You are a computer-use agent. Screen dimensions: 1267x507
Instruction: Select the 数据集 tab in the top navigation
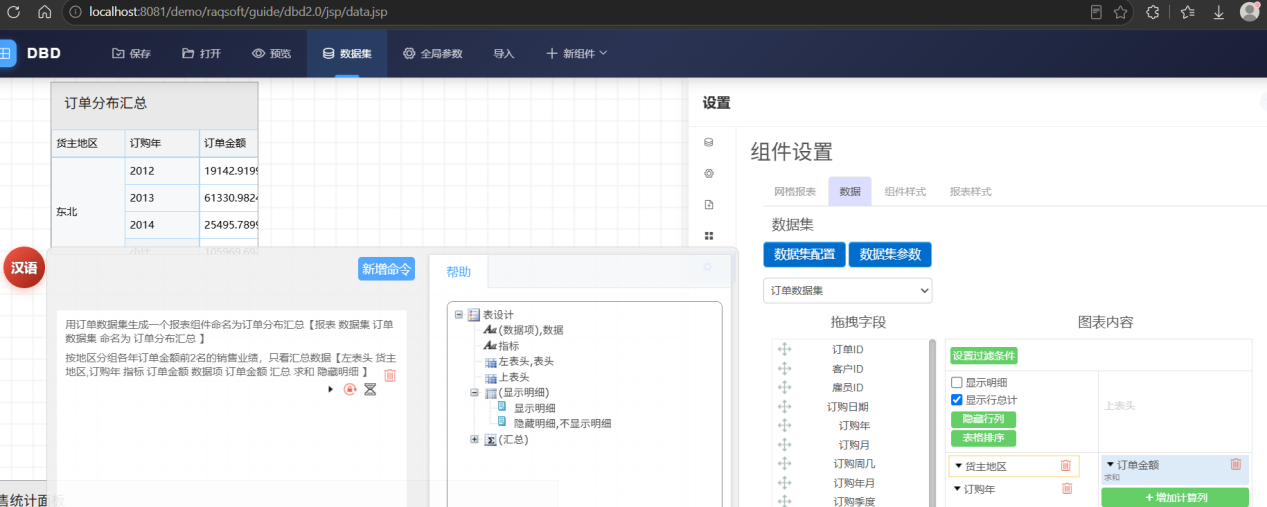pyautogui.click(x=347, y=53)
